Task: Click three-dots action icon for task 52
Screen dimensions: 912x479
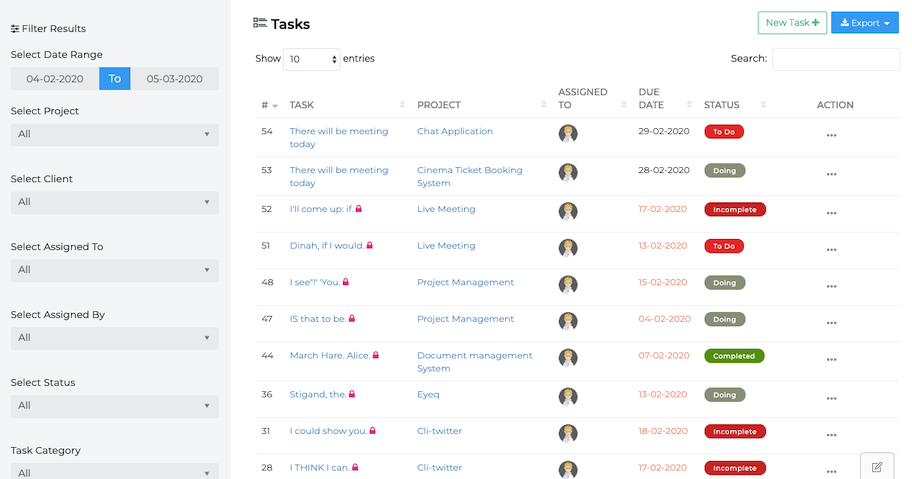Action: pos(831,213)
